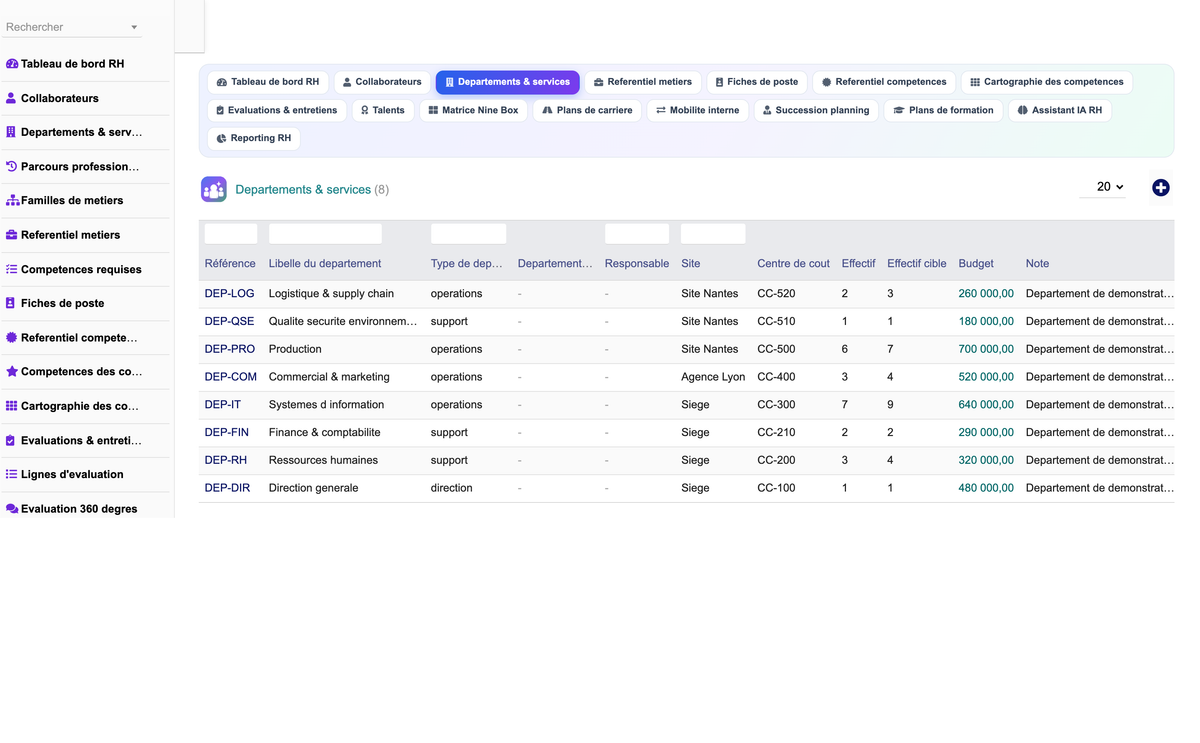Click the Evaluations & entretiens sidebar clipboard icon
1200x743 pixels.
tap(12, 440)
